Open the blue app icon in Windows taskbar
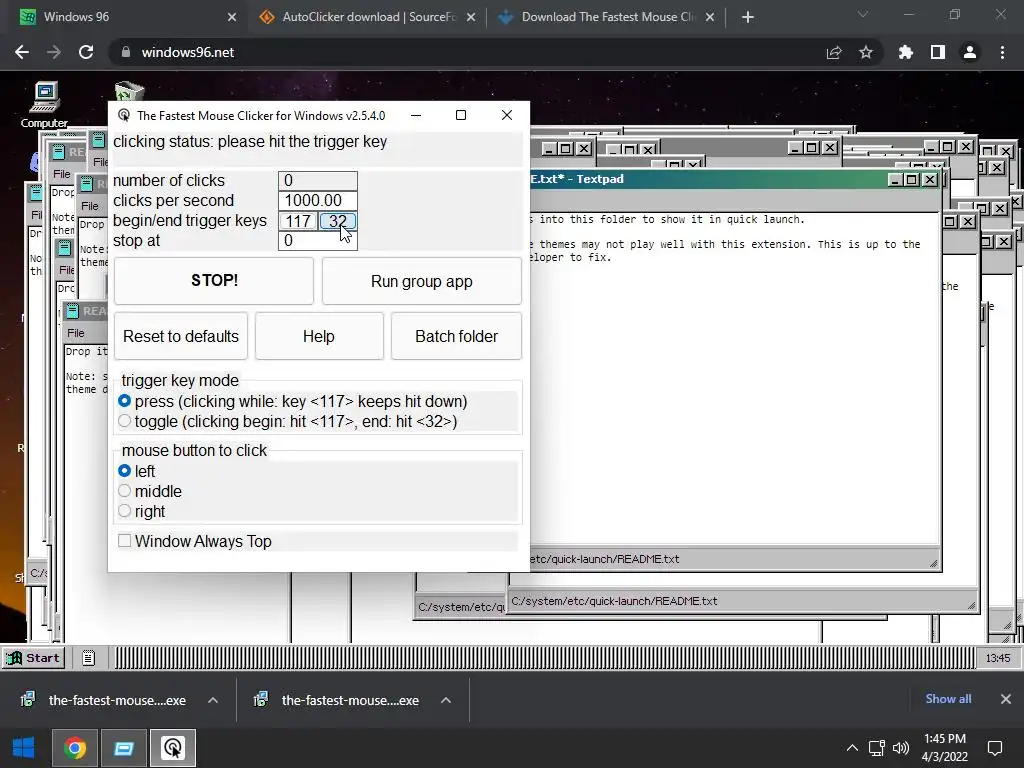Screen dimensions: 1024x768 click(x=124, y=748)
